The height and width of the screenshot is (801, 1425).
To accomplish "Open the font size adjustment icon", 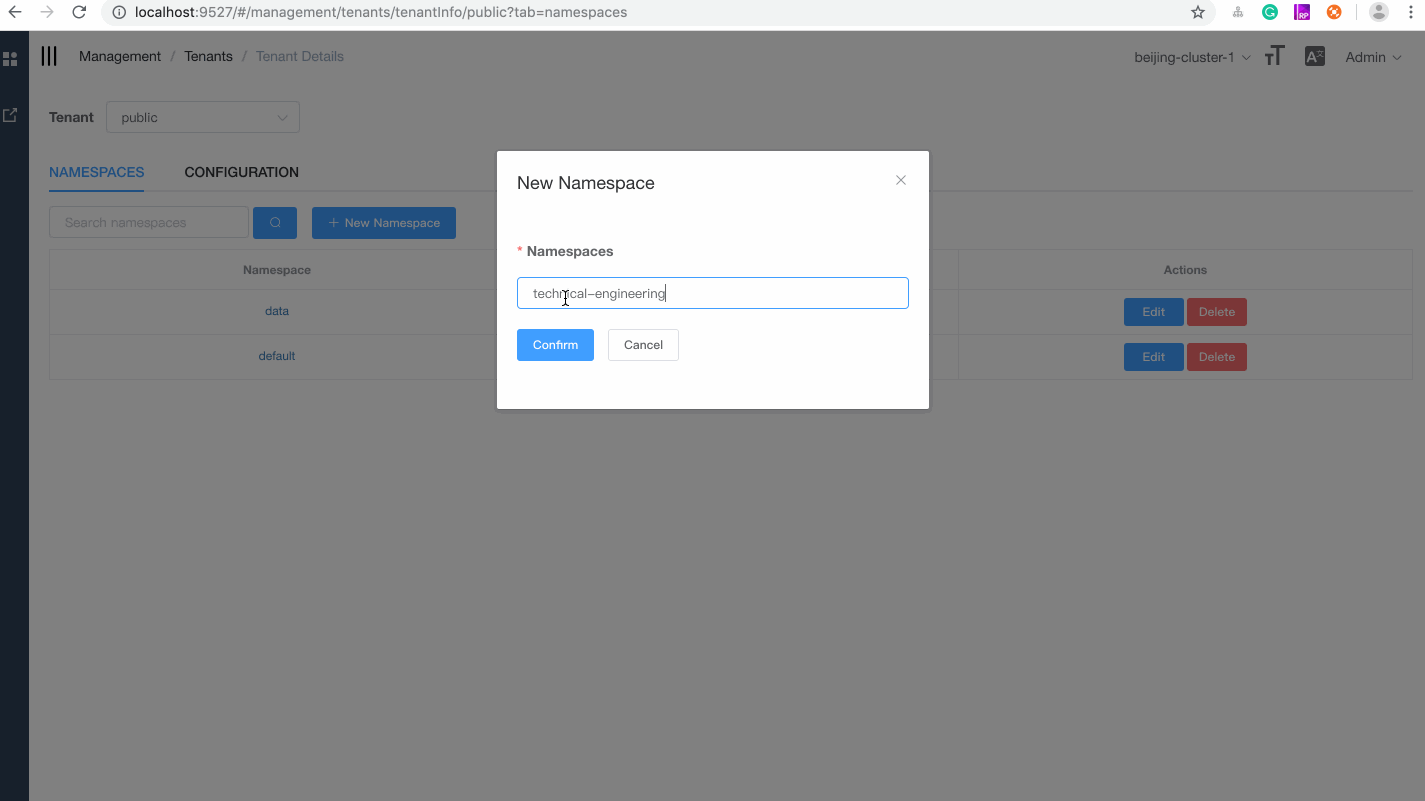I will tap(1274, 56).
